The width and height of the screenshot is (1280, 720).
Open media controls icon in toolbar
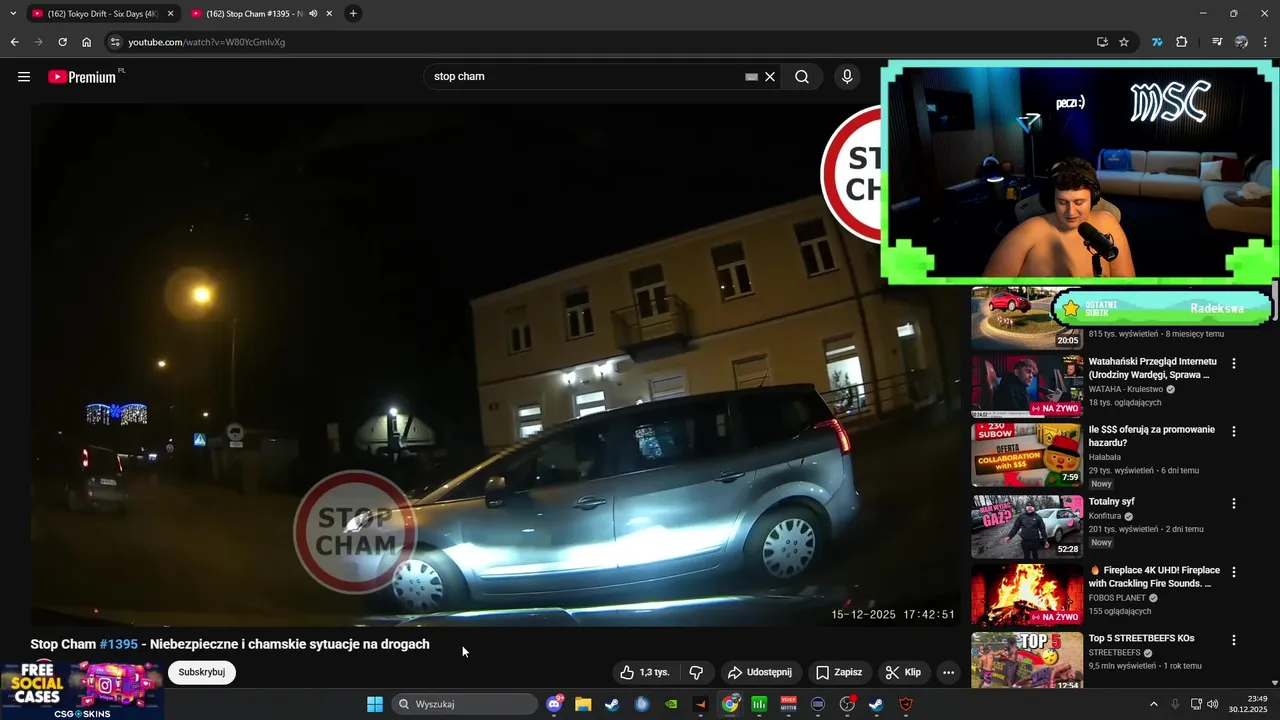click(1217, 42)
